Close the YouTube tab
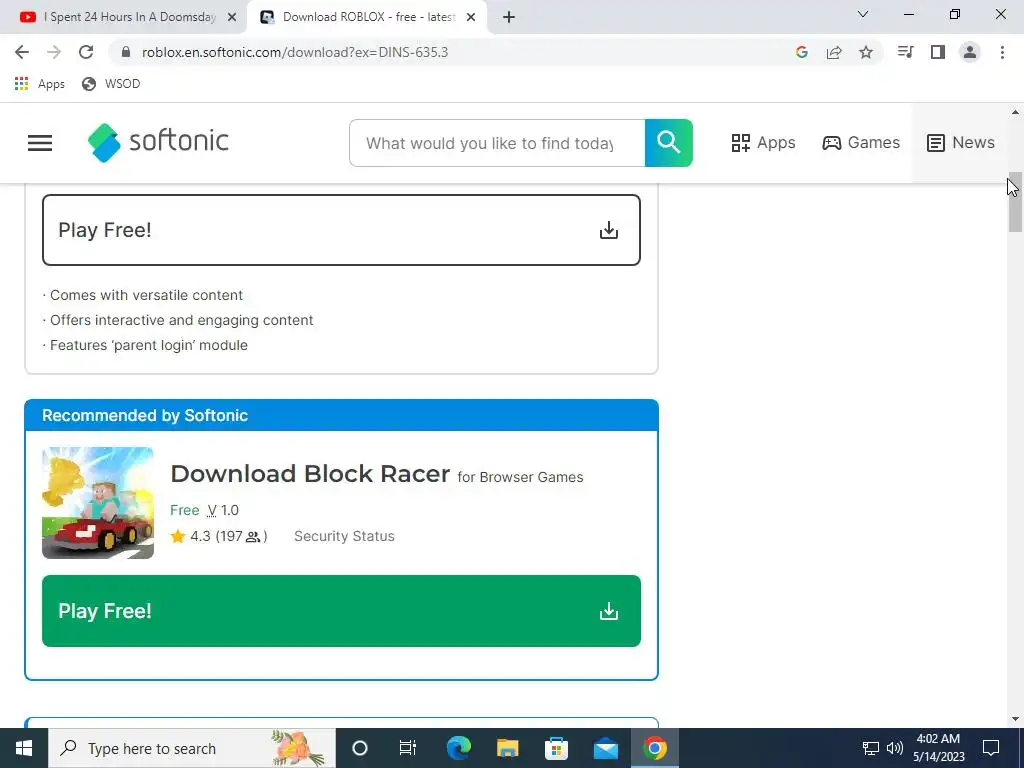The height and width of the screenshot is (768, 1024). coord(232,18)
